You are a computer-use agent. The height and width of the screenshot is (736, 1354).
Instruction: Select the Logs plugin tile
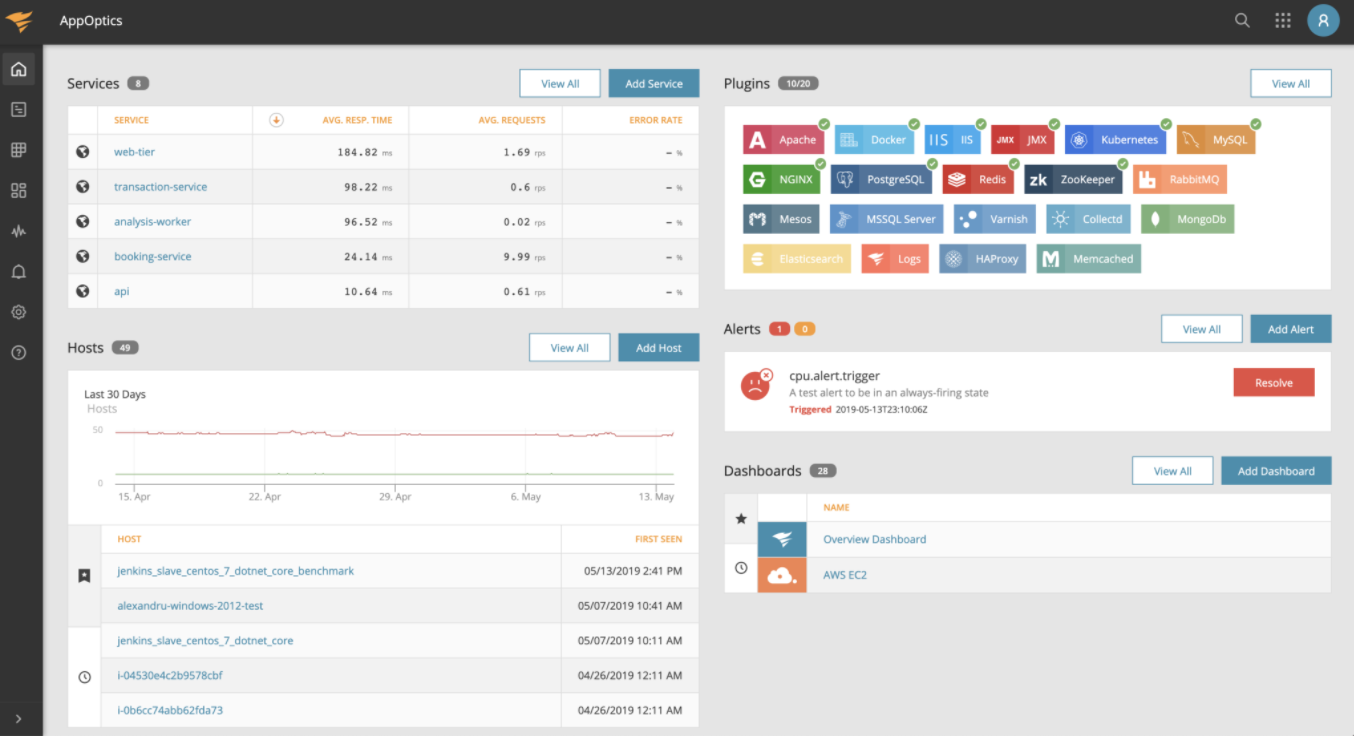895,259
